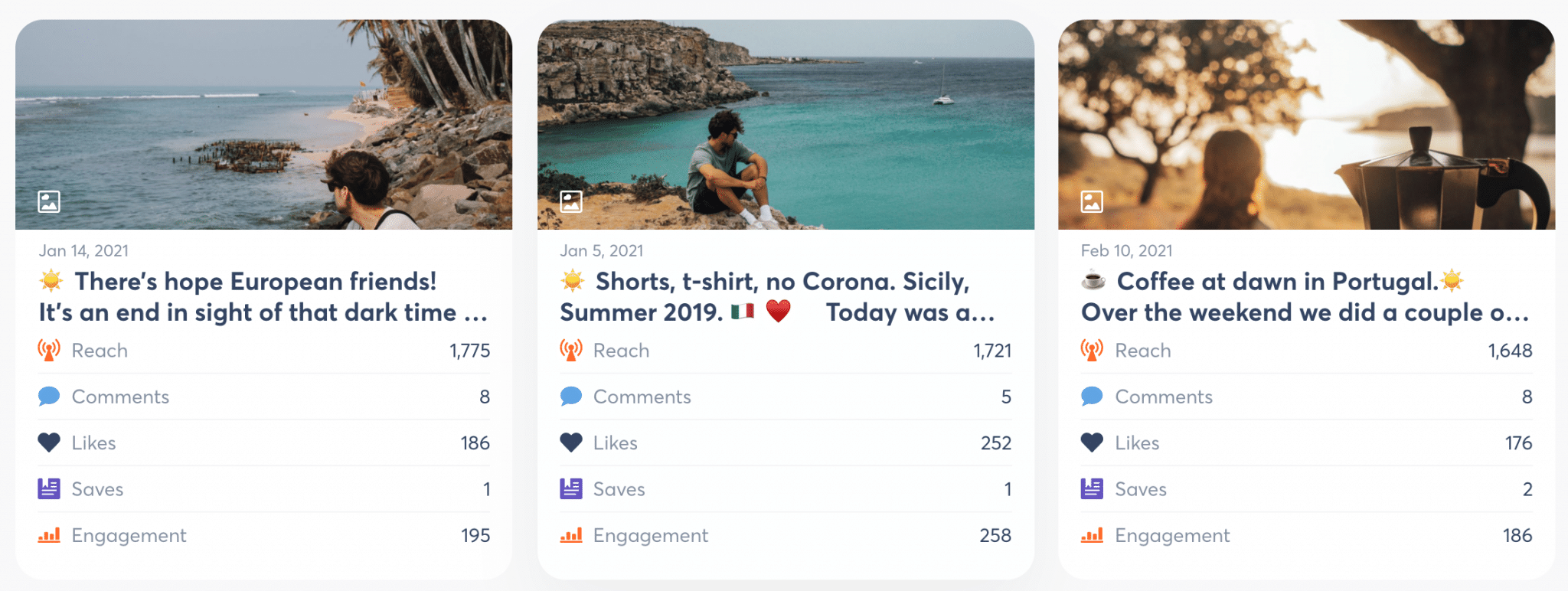This screenshot has height=591, width=1568.
Task: Click the image-type icon on the Jan 14 post
Action: [x=49, y=201]
